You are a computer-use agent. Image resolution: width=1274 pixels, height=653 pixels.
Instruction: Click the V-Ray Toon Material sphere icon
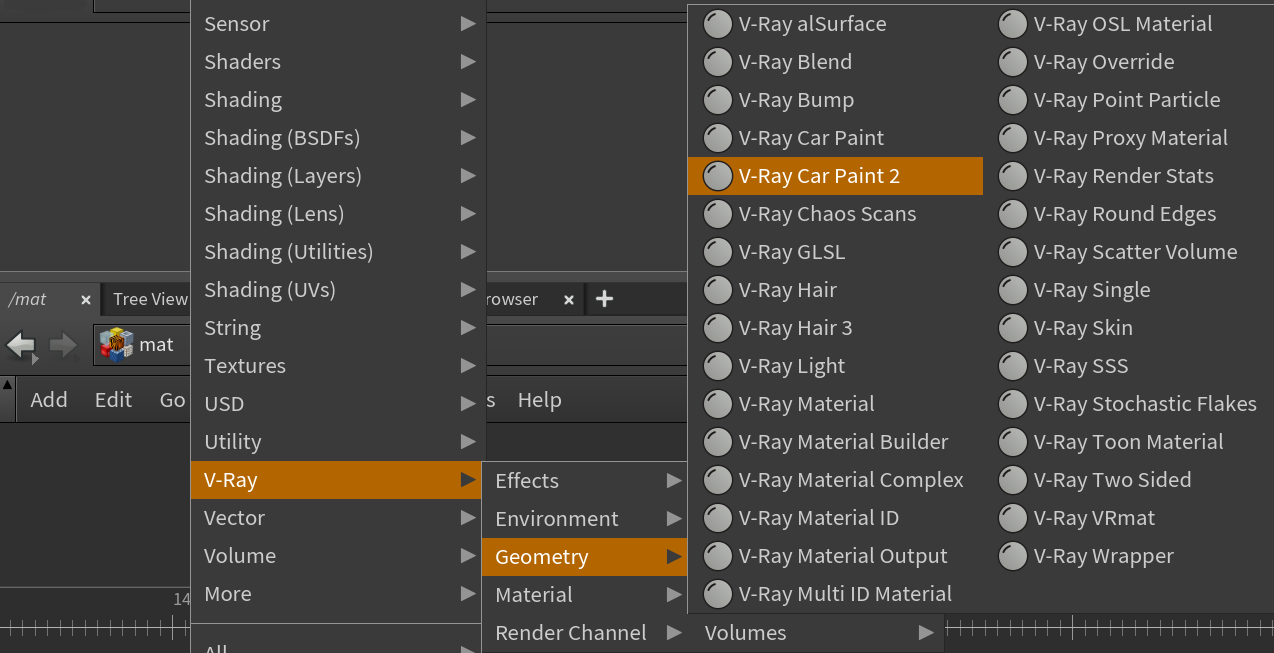click(x=1013, y=442)
